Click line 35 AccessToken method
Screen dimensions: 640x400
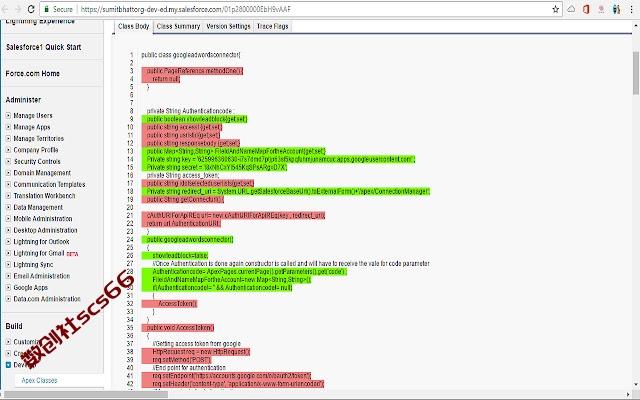point(180,328)
